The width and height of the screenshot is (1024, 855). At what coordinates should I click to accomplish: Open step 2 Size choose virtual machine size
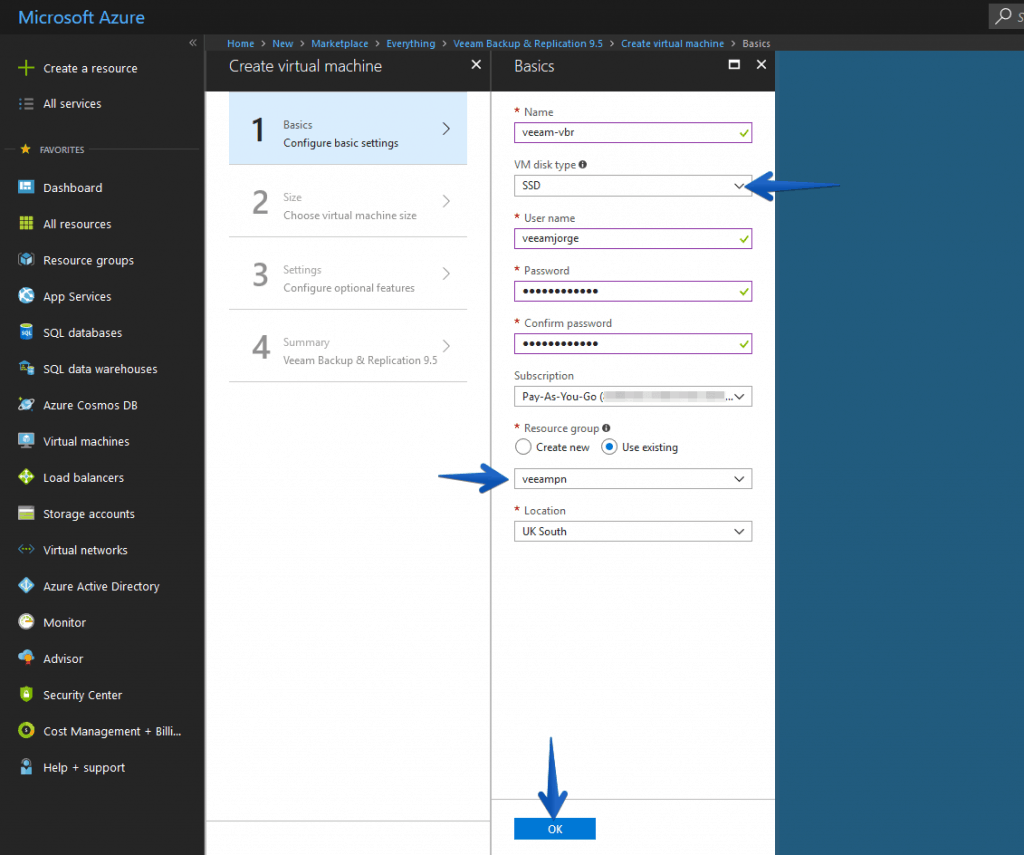tap(348, 201)
